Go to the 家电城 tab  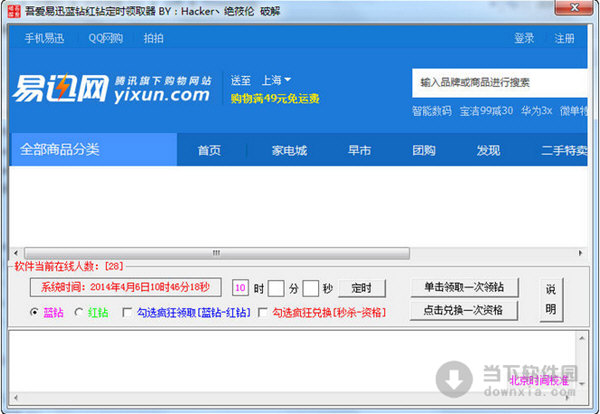289,150
